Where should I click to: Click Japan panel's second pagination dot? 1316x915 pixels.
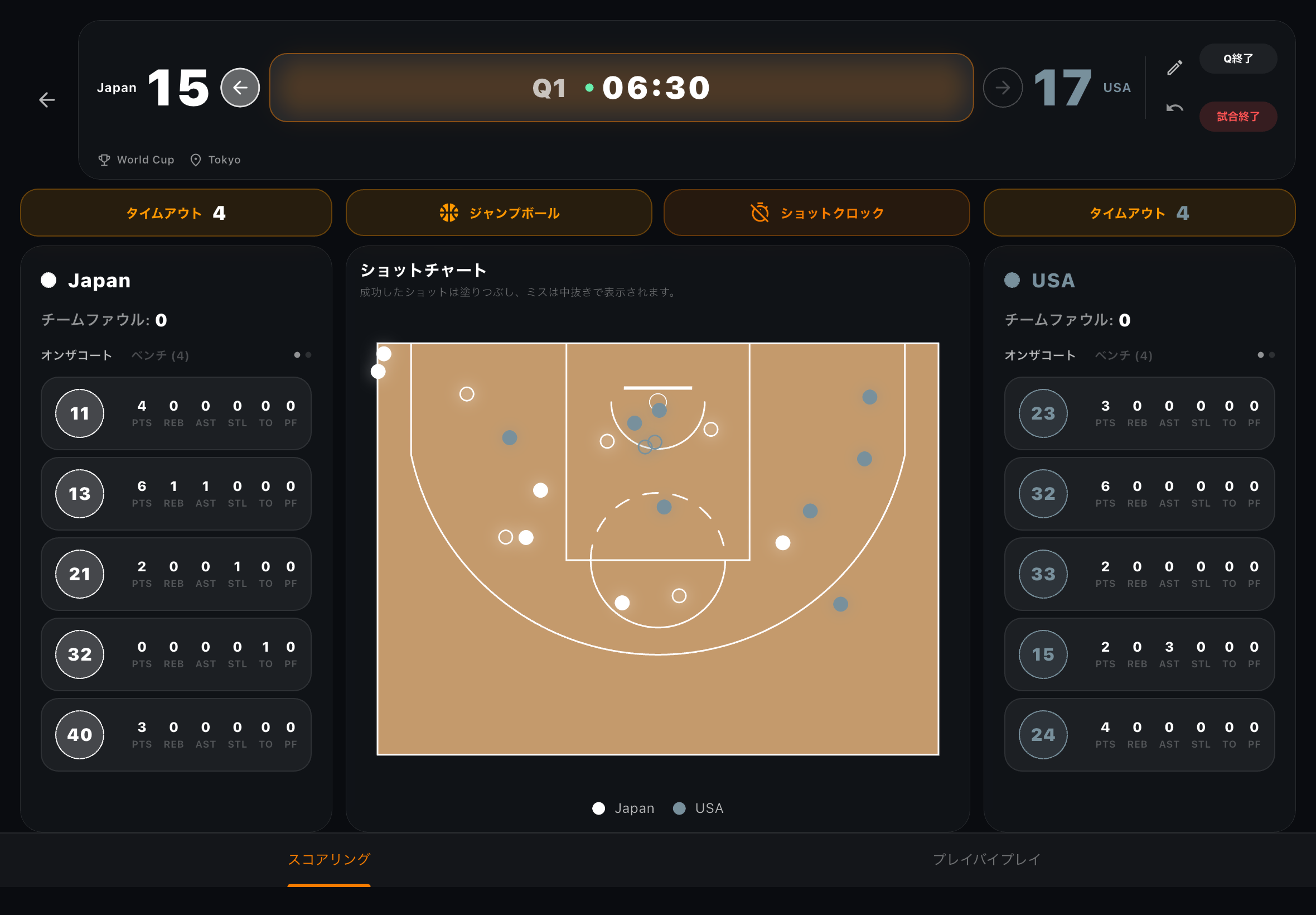pos(308,355)
